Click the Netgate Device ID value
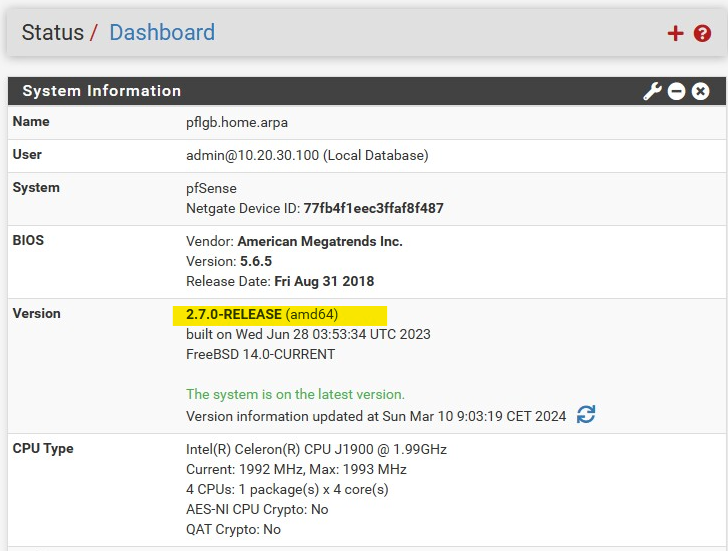Image resolution: width=728 pixels, height=551 pixels. coord(373,208)
